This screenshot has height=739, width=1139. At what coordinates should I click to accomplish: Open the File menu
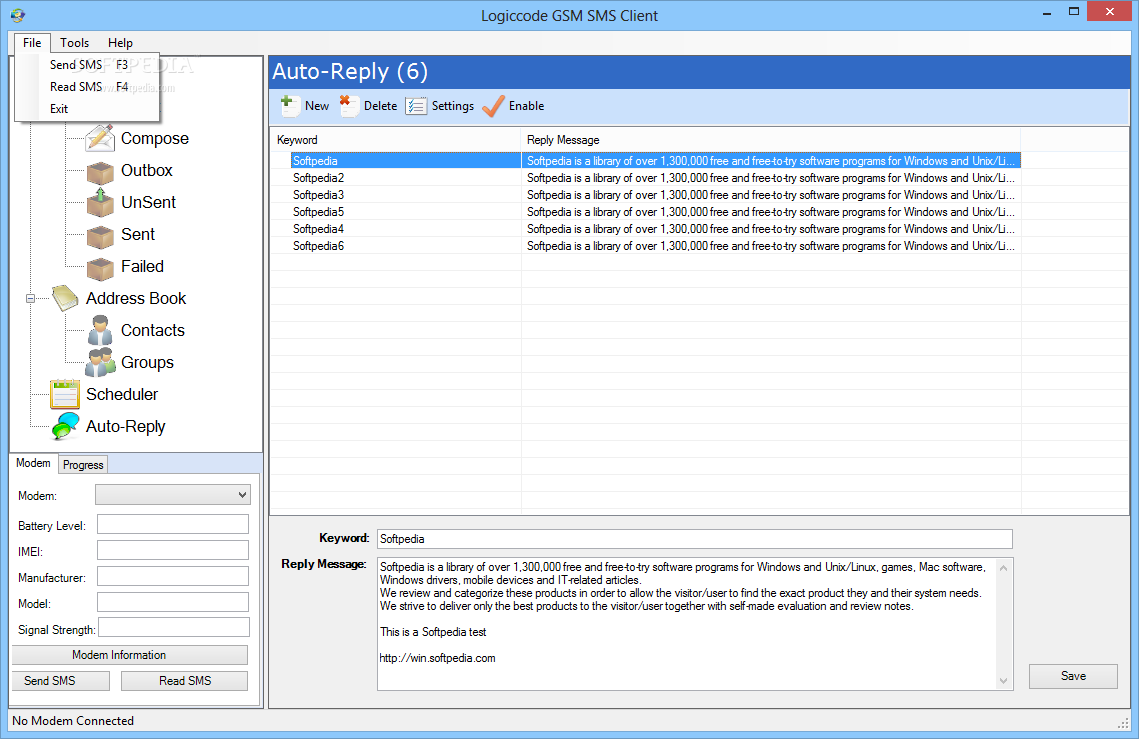click(x=32, y=43)
